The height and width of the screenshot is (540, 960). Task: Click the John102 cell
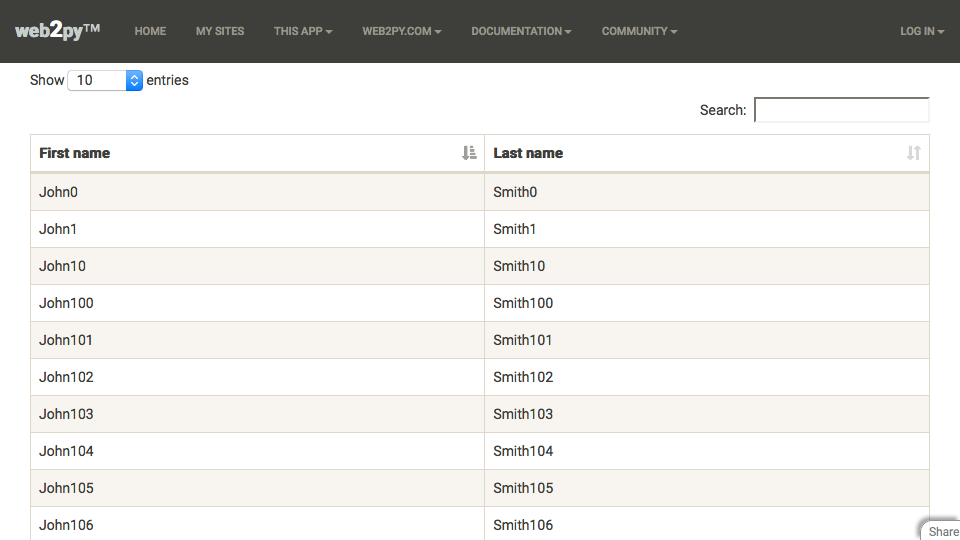coord(257,377)
